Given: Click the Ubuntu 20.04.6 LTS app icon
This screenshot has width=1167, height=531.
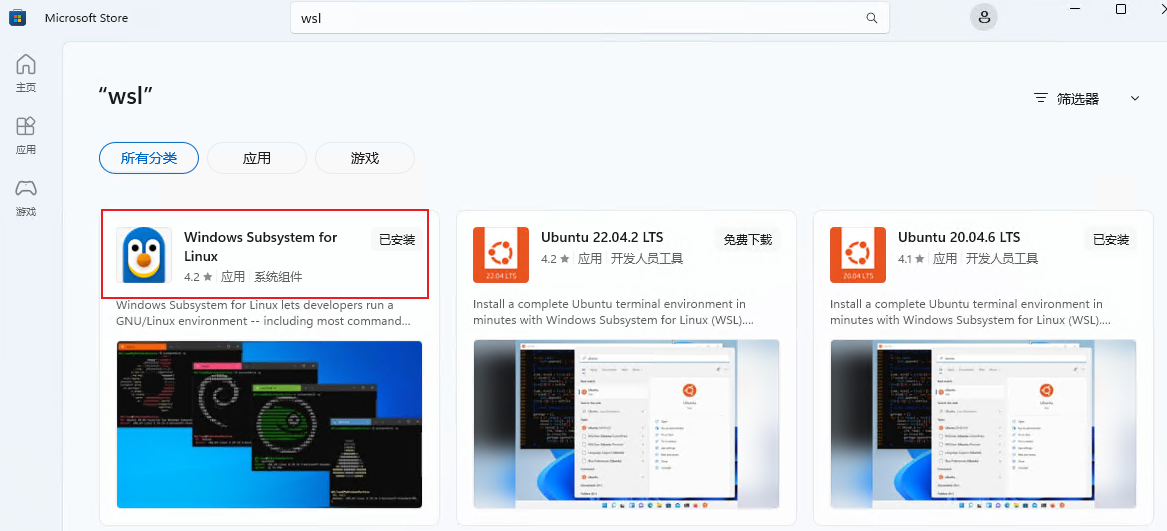Looking at the screenshot, I should 858,255.
